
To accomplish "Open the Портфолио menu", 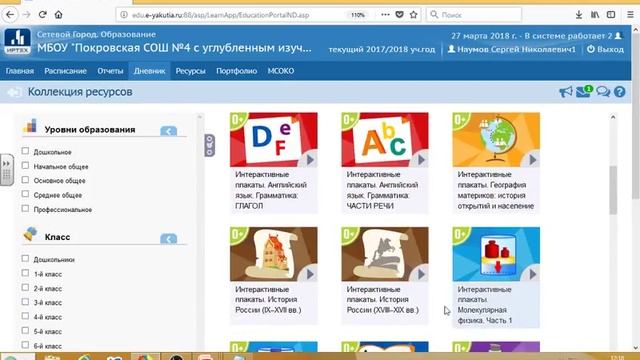I will [x=237, y=71].
